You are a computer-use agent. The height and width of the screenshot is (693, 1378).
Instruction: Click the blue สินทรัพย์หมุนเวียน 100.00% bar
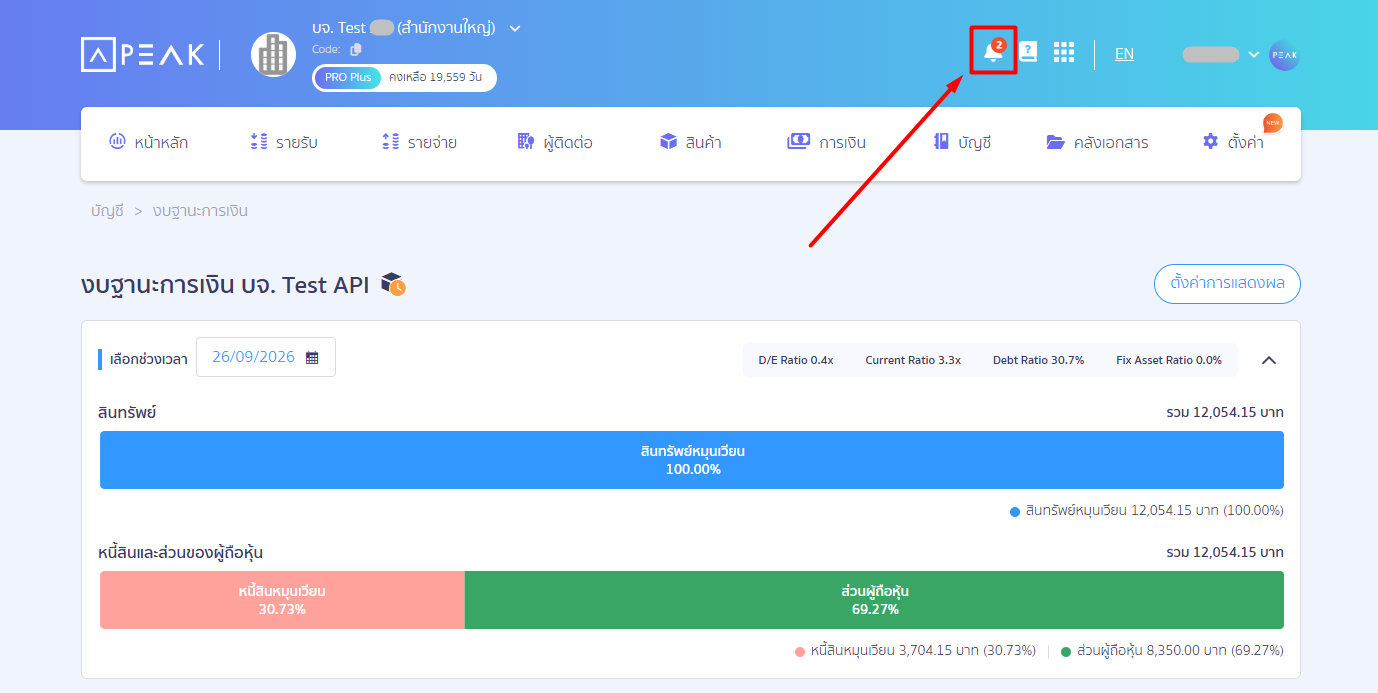[692, 460]
